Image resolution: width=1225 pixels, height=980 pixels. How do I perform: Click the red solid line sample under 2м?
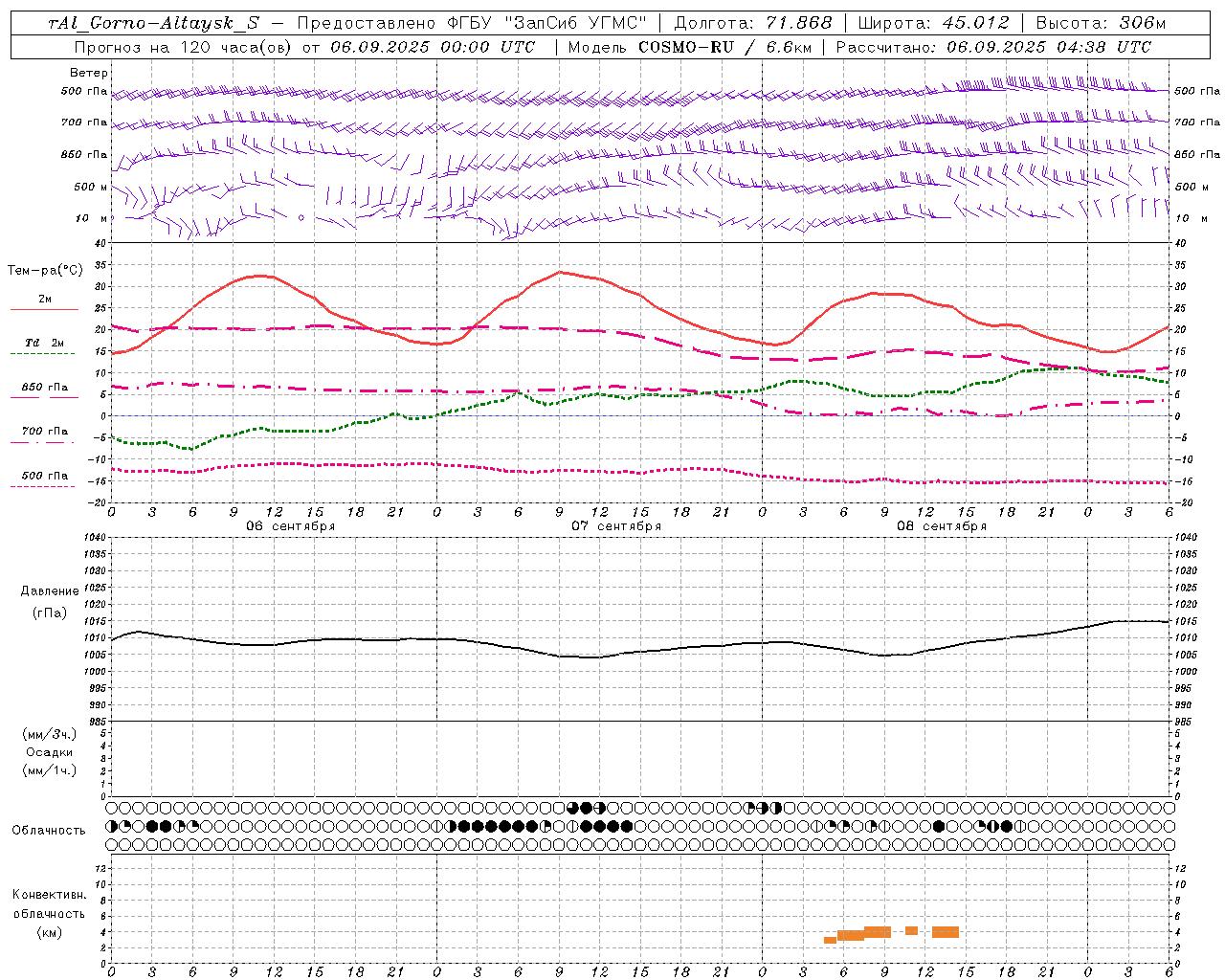[x=44, y=309]
